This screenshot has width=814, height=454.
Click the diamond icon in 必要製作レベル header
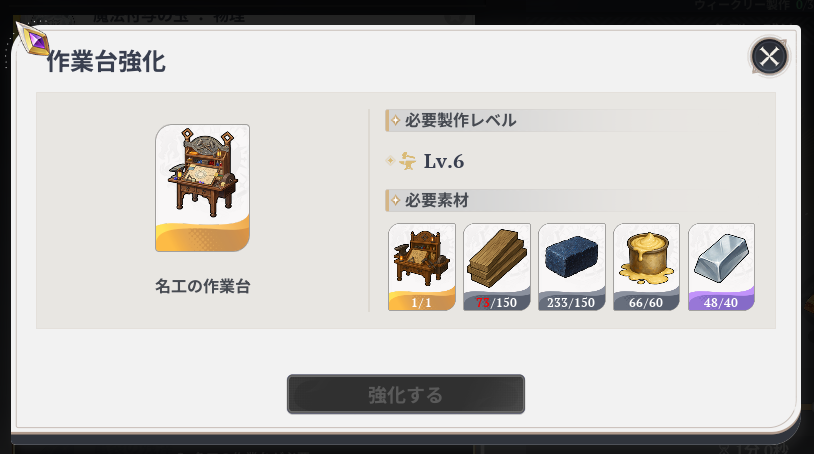(396, 120)
